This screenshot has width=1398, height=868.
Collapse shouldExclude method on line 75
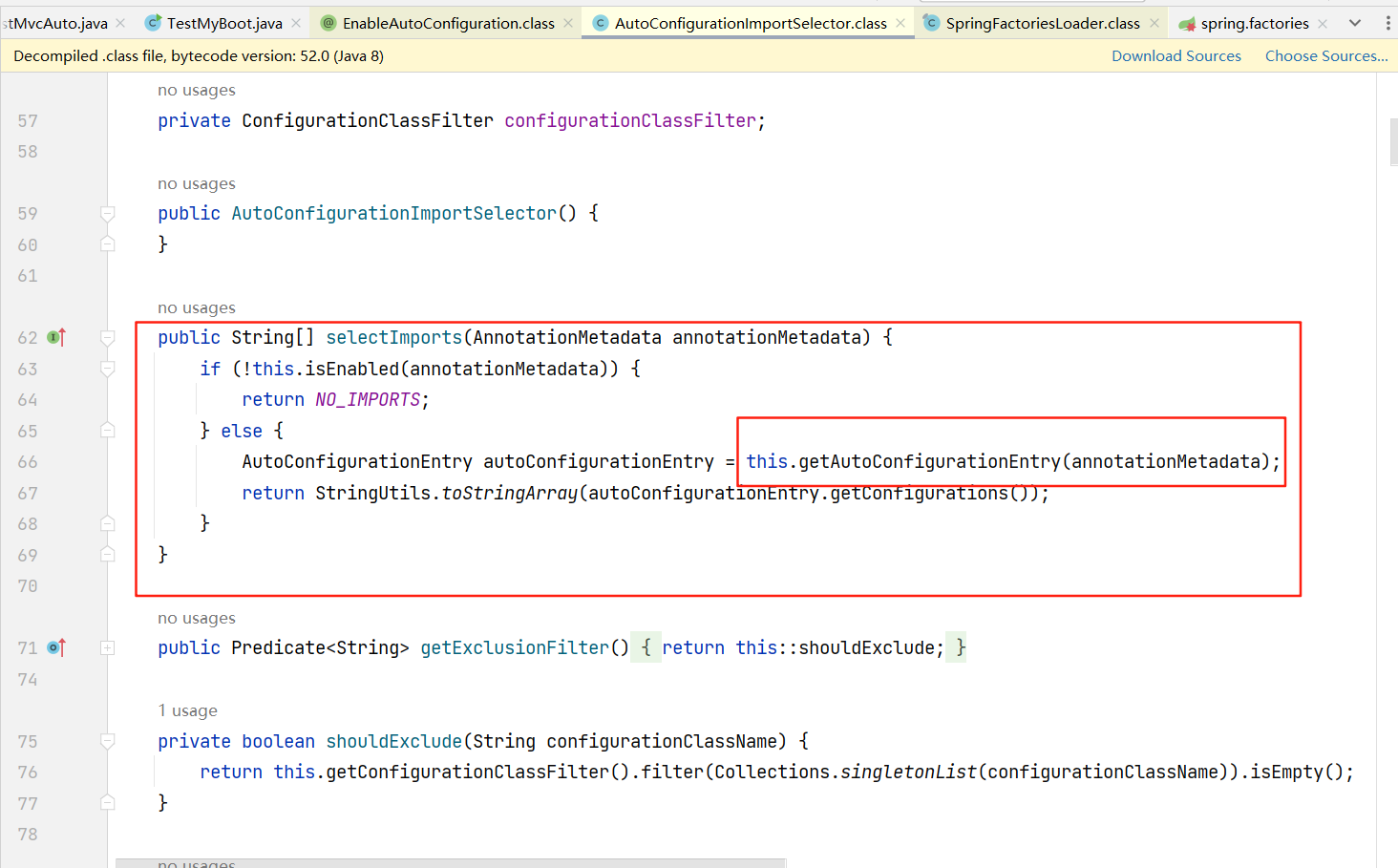click(x=108, y=741)
